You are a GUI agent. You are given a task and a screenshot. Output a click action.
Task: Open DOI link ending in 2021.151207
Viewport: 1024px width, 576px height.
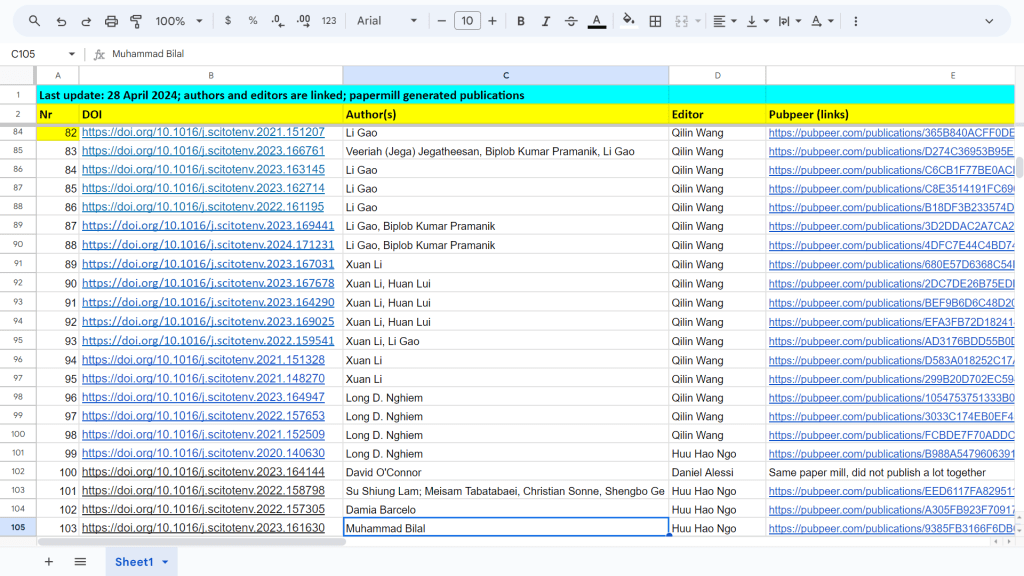tap(203, 132)
